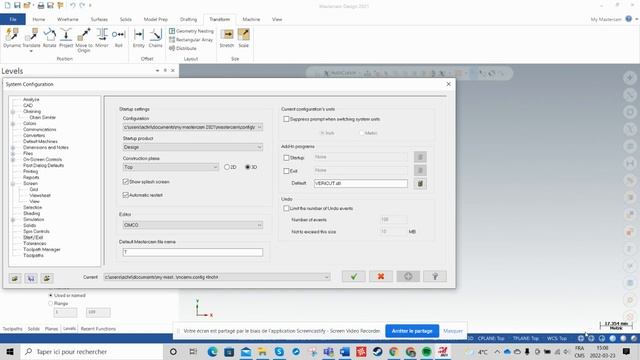
Task: Select the Rotate tool
Action: 49,38
